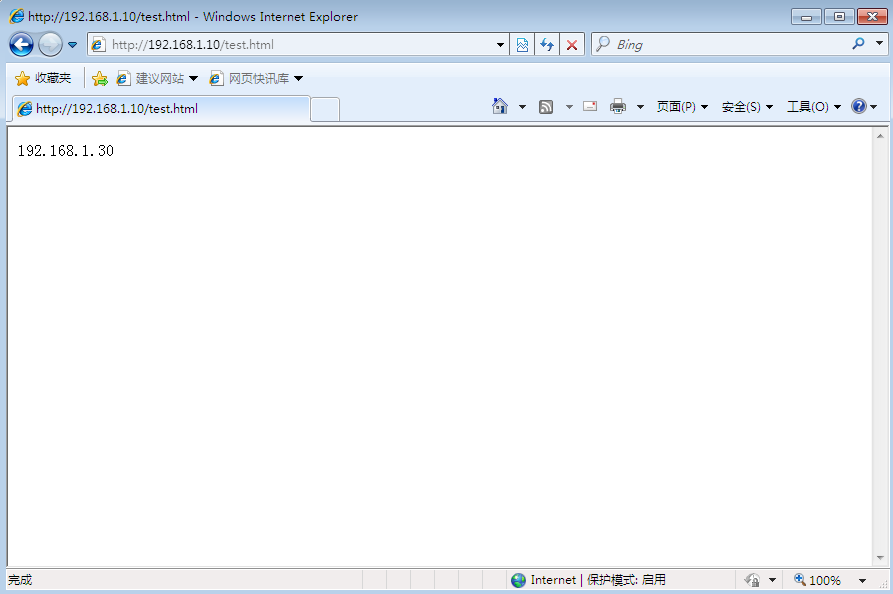Expand the feeds dropdown arrow
The width and height of the screenshot is (893, 594).
(x=569, y=106)
